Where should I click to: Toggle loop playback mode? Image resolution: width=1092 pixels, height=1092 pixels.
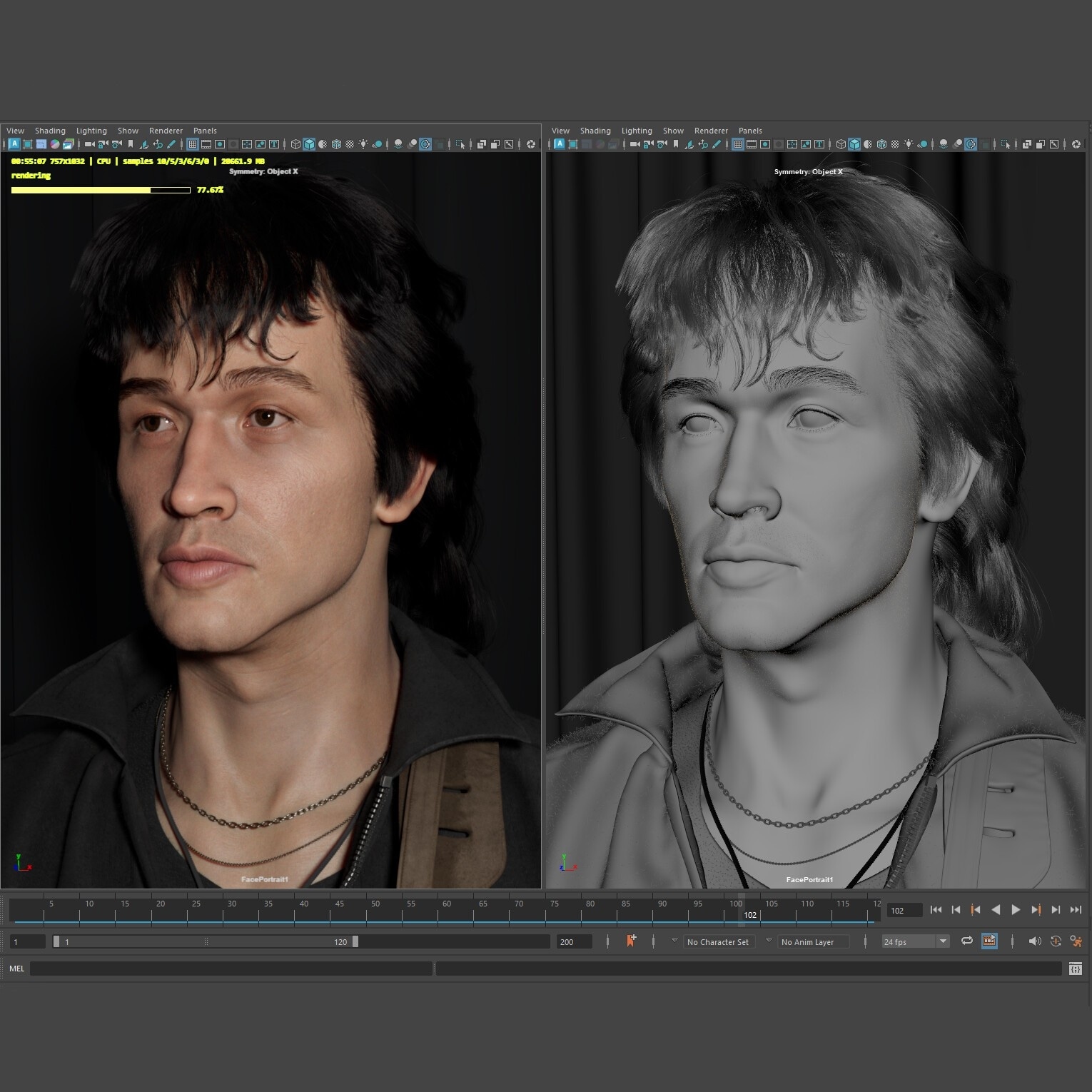pyautogui.click(x=967, y=941)
